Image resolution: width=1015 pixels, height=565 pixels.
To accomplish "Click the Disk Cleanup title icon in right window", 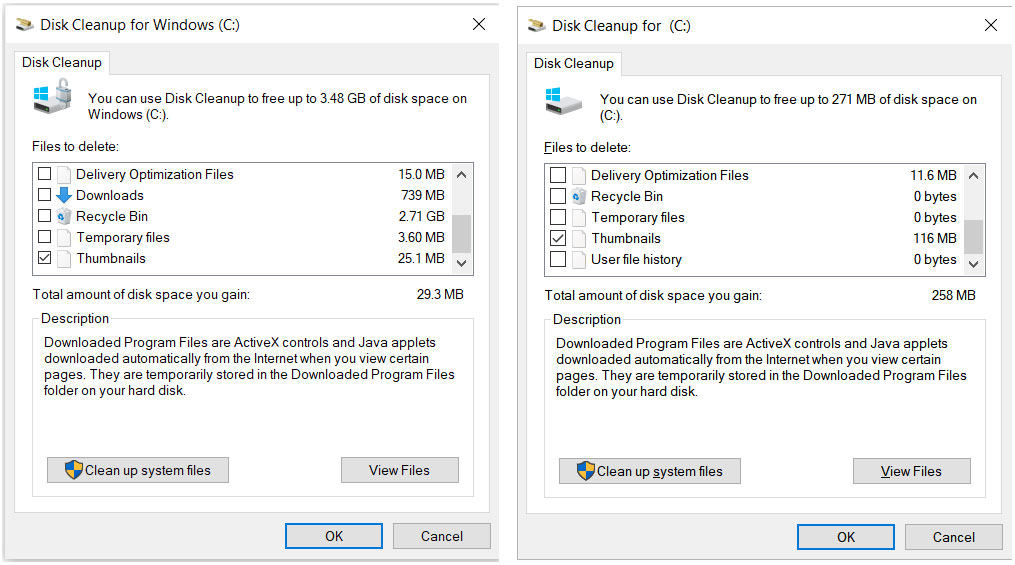I will pyautogui.click(x=537, y=26).
